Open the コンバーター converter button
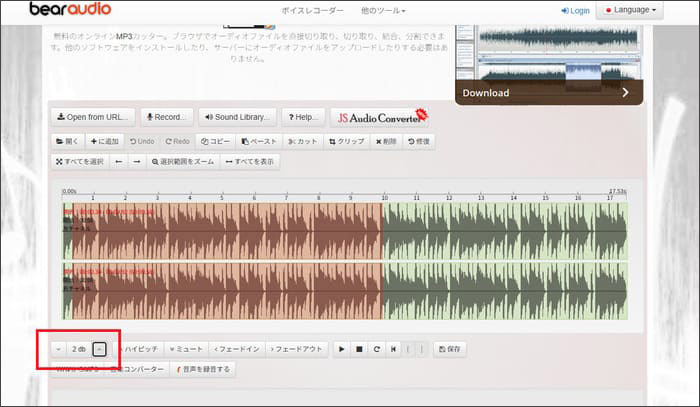Image resolution: width=700 pixels, height=407 pixels. 137,370
